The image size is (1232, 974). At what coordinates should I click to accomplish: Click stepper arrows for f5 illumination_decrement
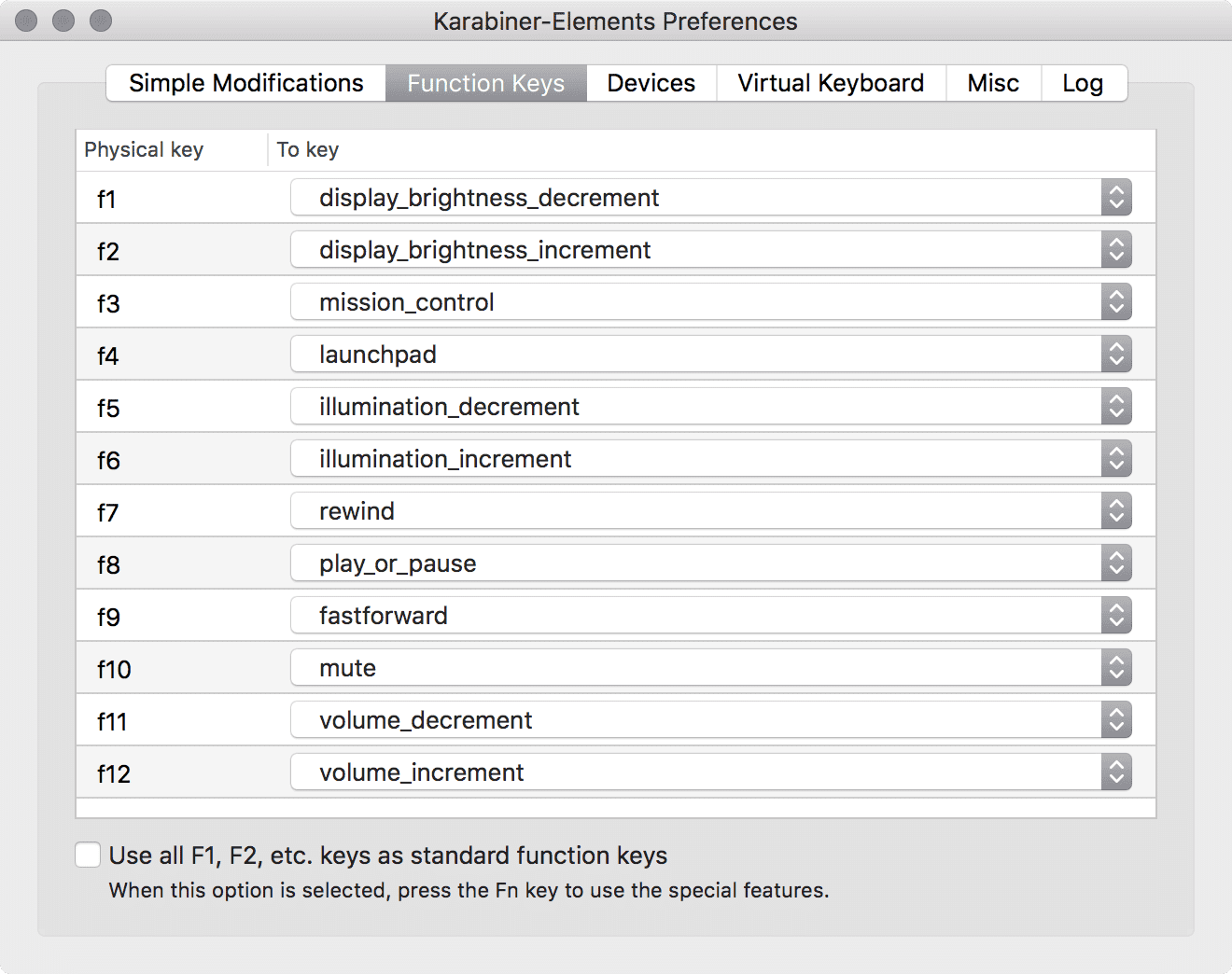click(1116, 407)
